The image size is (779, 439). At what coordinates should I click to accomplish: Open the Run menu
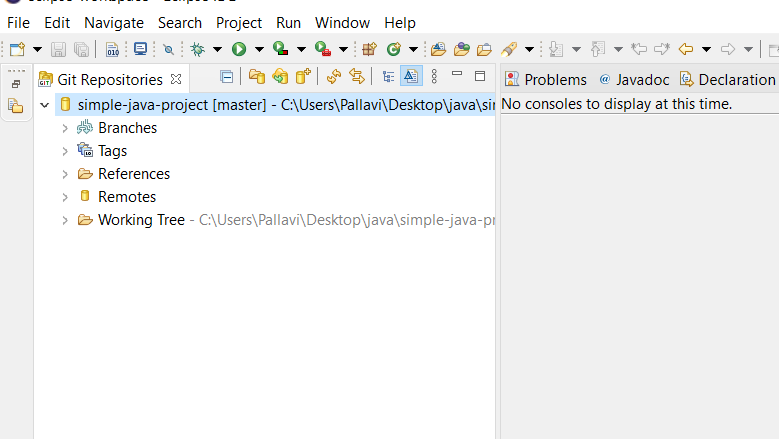(288, 23)
